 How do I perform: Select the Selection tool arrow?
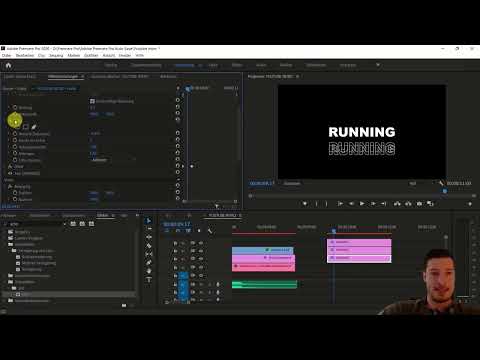(x=149, y=221)
